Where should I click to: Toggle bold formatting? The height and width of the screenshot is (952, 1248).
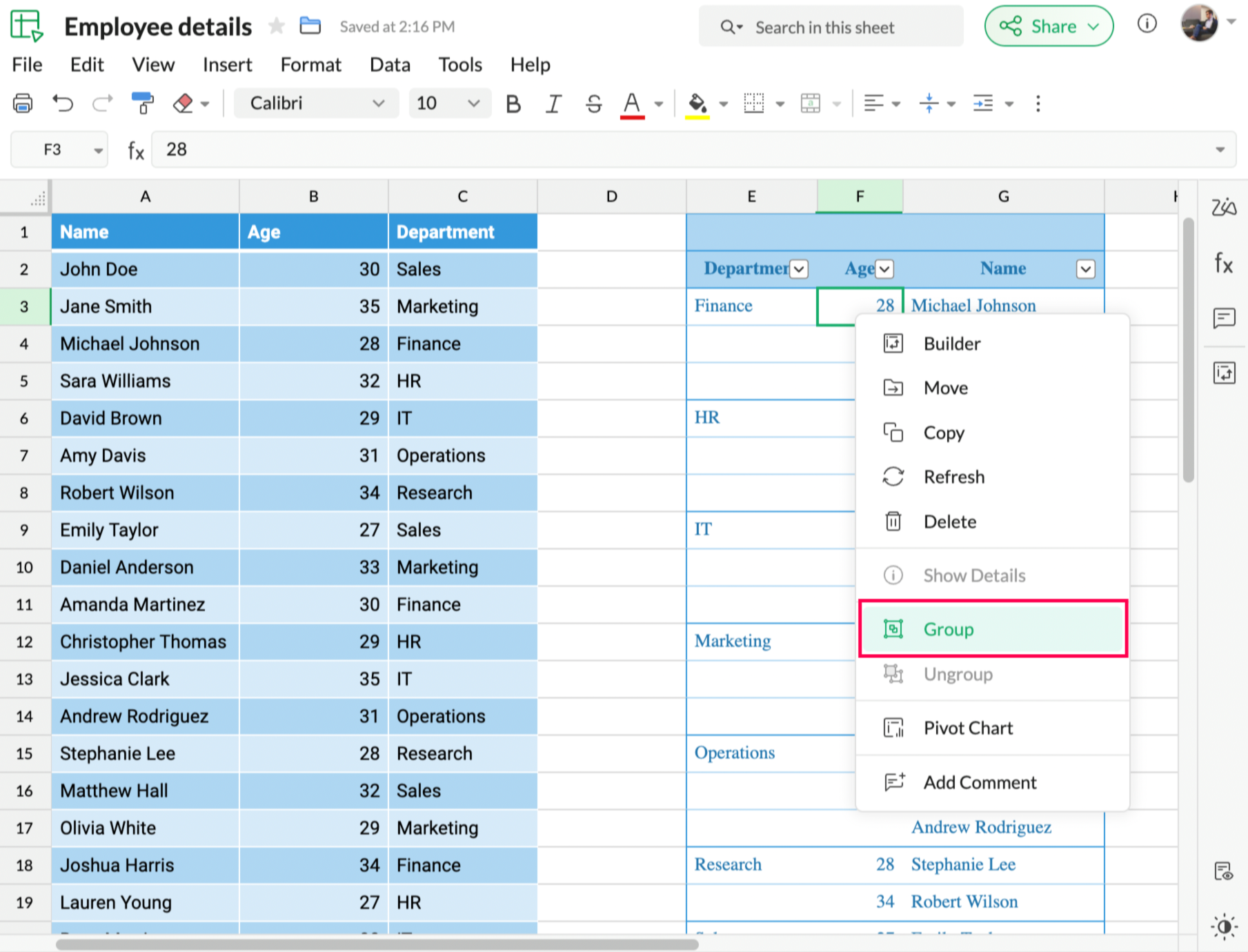[513, 103]
